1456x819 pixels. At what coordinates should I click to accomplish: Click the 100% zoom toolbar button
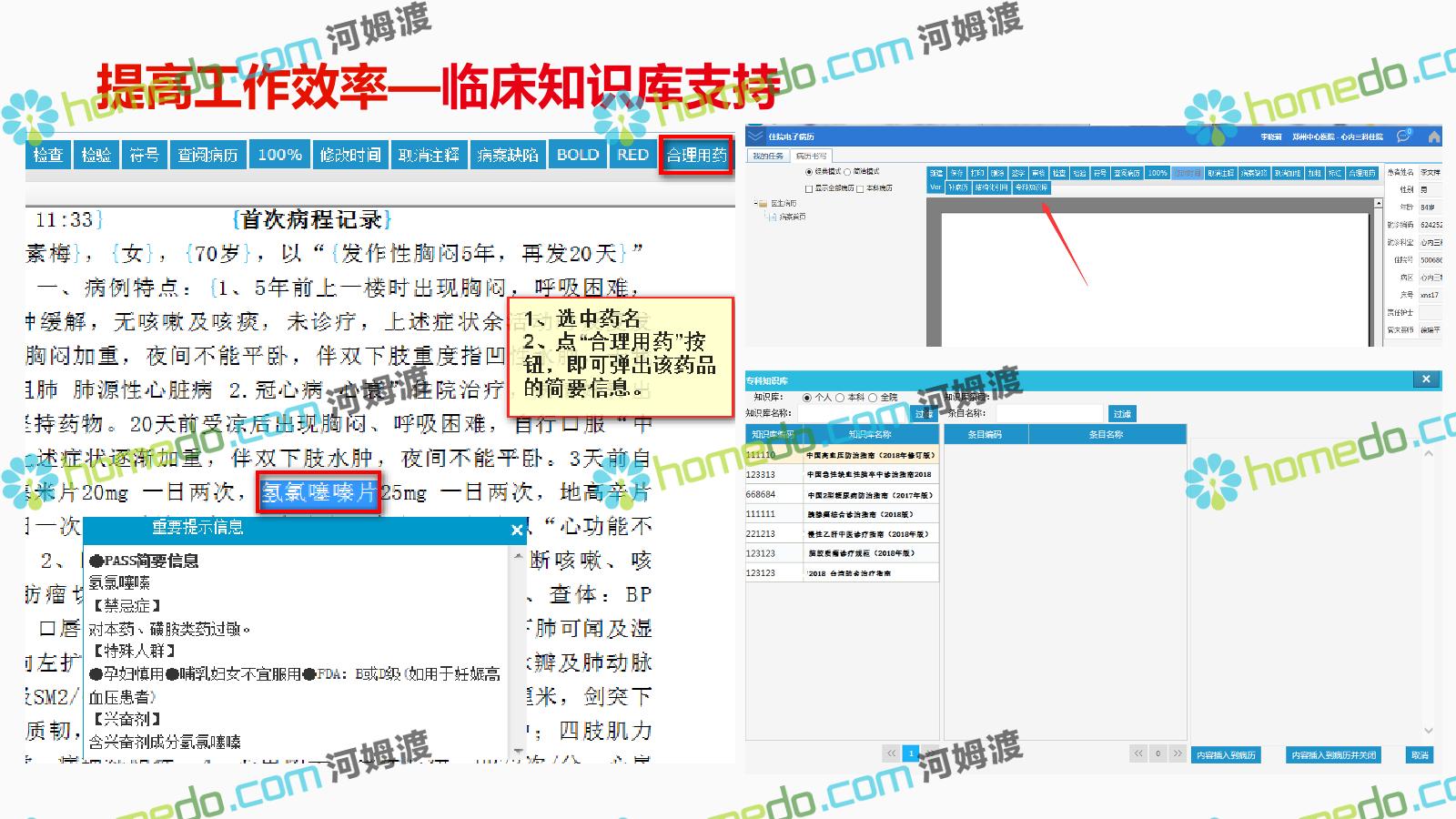(279, 155)
